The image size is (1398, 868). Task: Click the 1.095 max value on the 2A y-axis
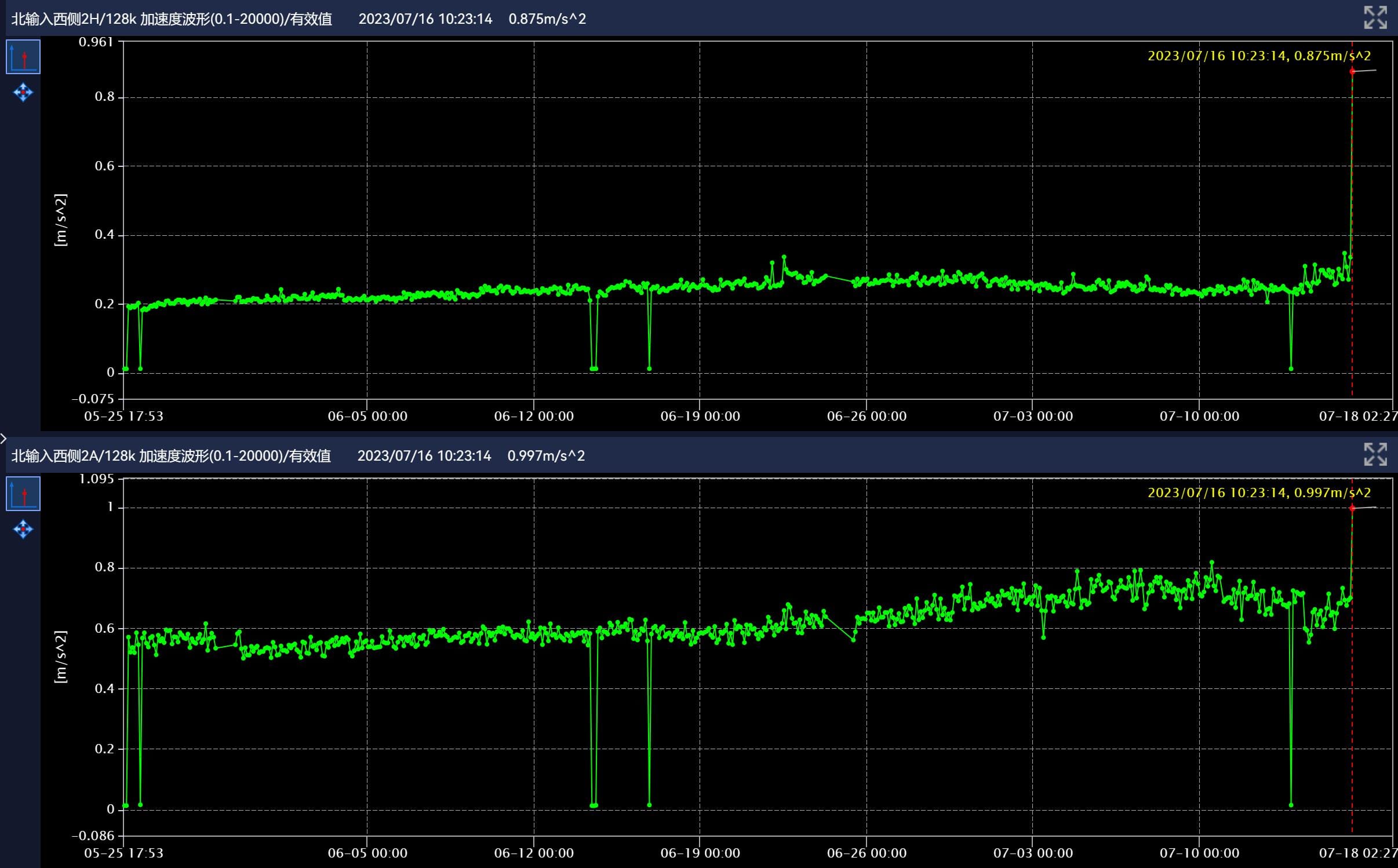pyautogui.click(x=96, y=479)
